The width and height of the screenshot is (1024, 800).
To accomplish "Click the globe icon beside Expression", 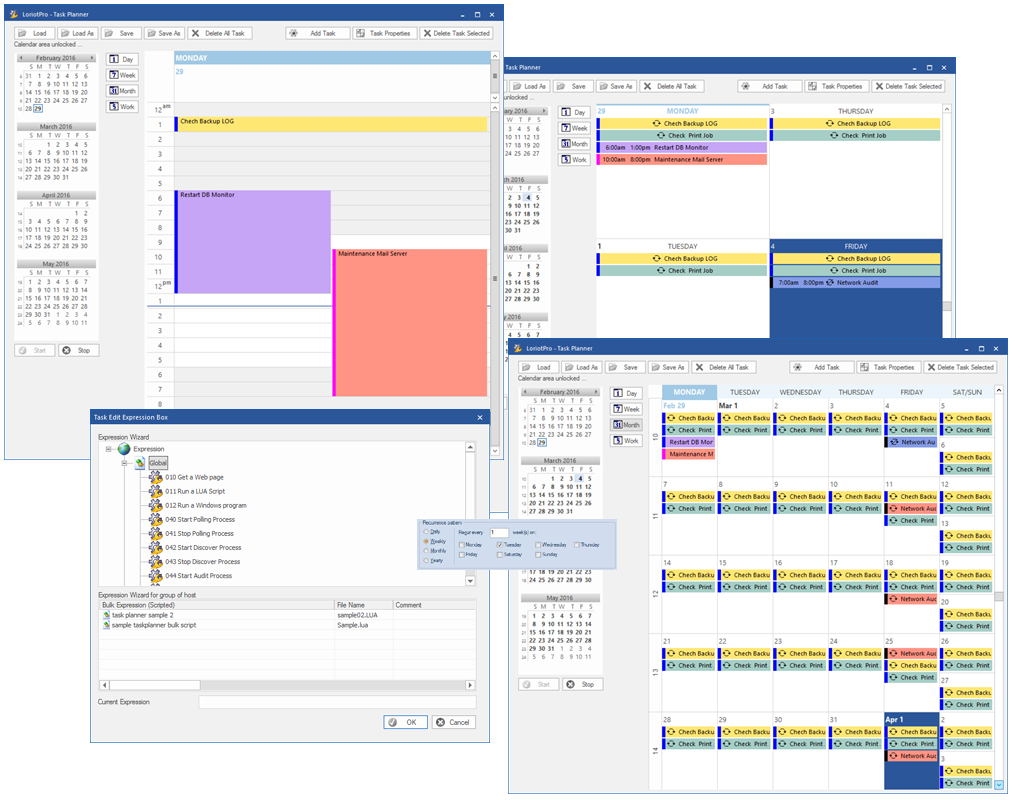I will click(124, 450).
